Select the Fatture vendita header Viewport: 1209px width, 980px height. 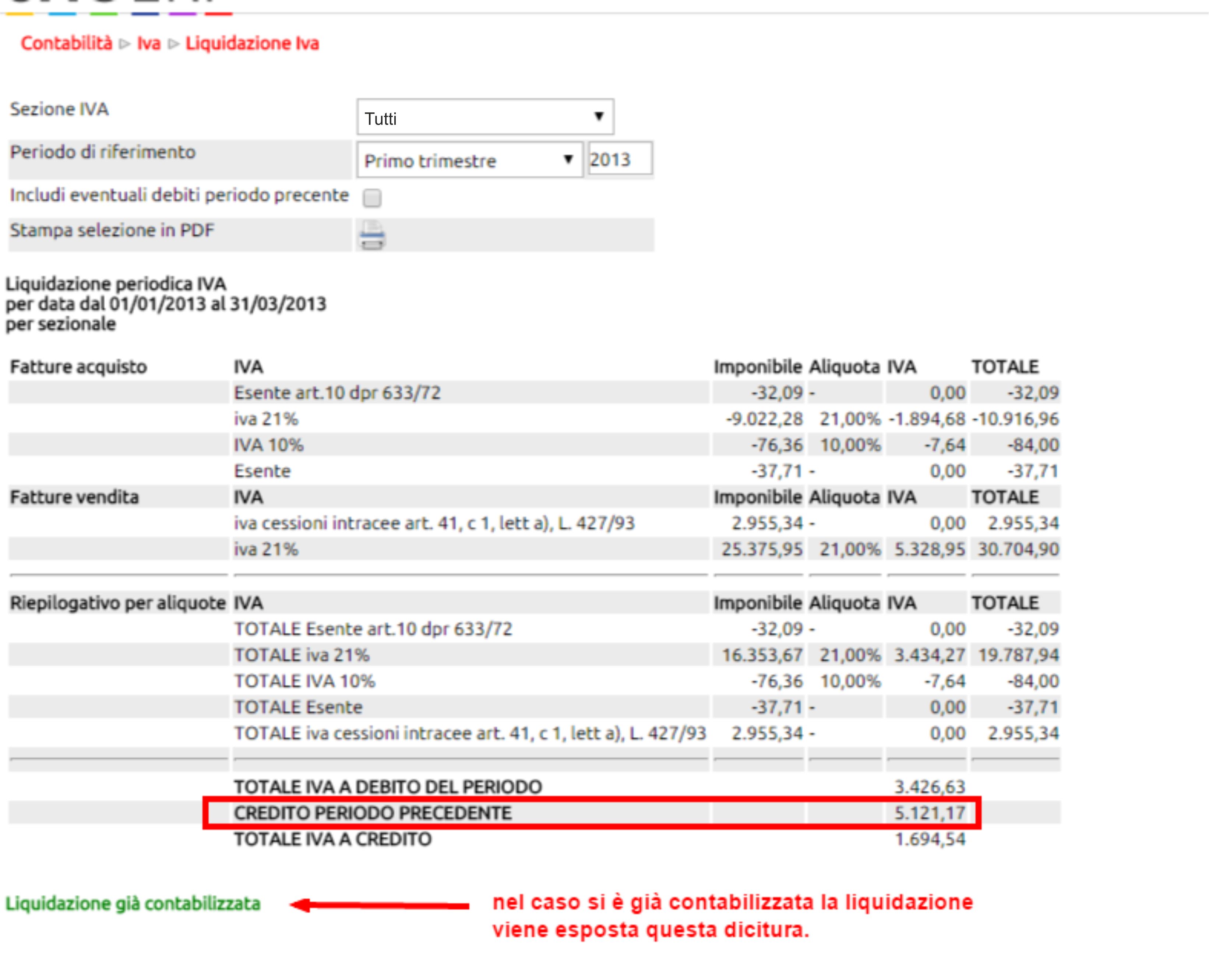pyautogui.click(x=74, y=497)
